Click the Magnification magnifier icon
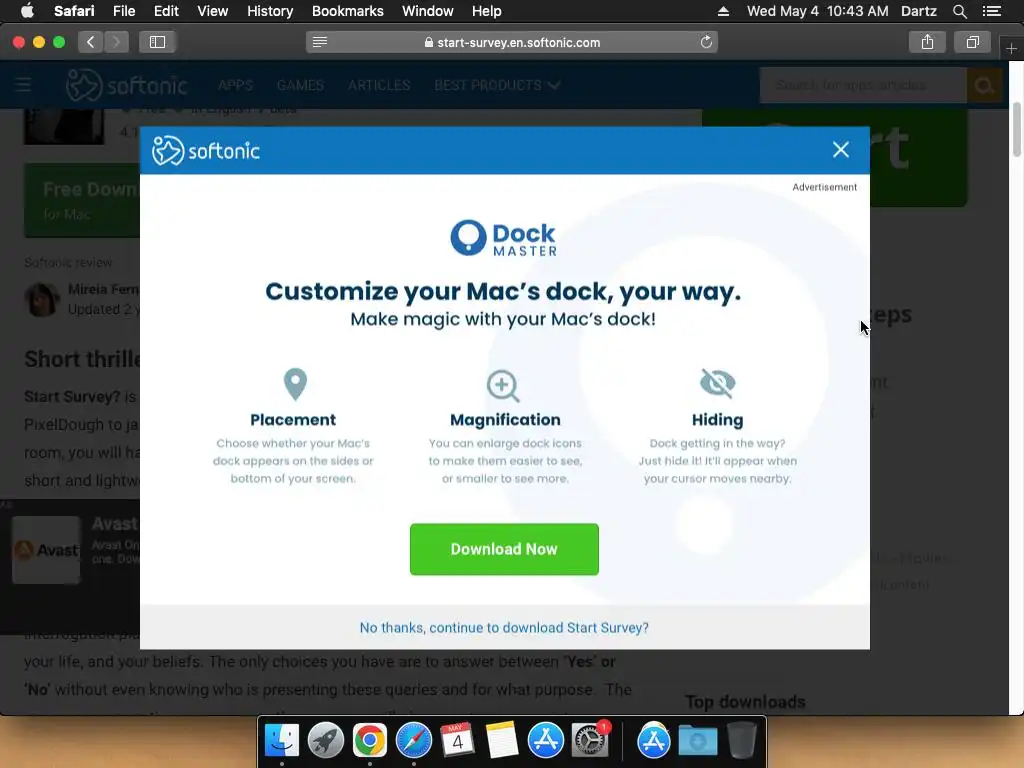Screen dimensions: 1024x768 504,386
